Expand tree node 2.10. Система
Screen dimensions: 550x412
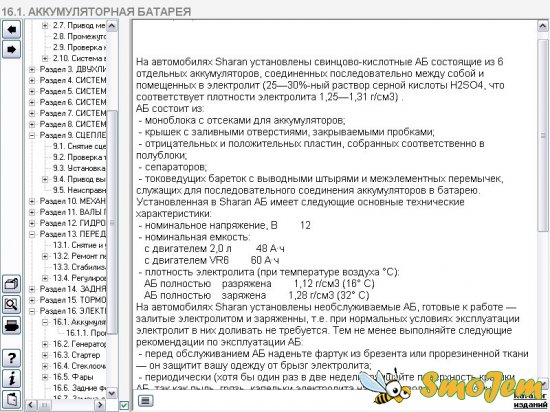[x=45, y=58]
